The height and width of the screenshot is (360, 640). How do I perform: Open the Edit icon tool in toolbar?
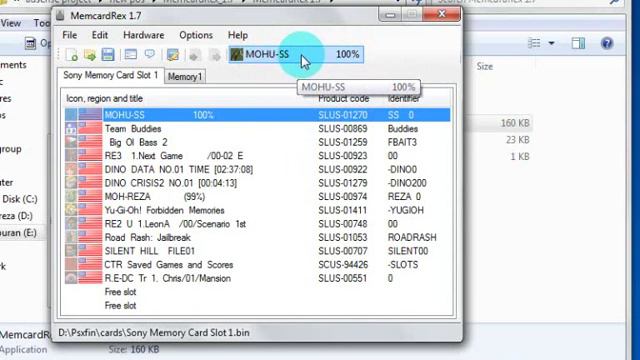pyautogui.click(x=173, y=55)
